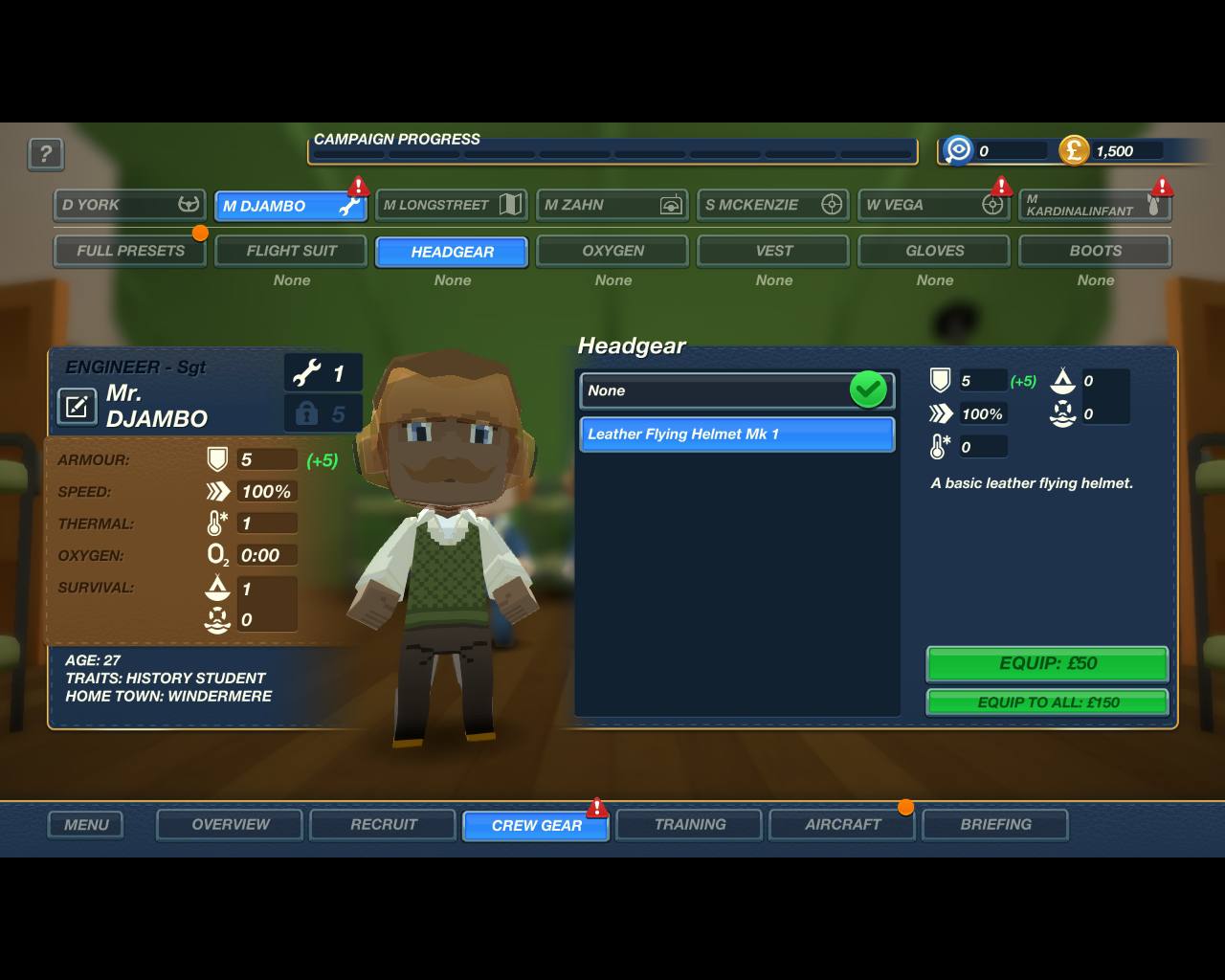This screenshot has width=1225, height=980.
Task: Select crew member D York
Action: (x=129, y=205)
